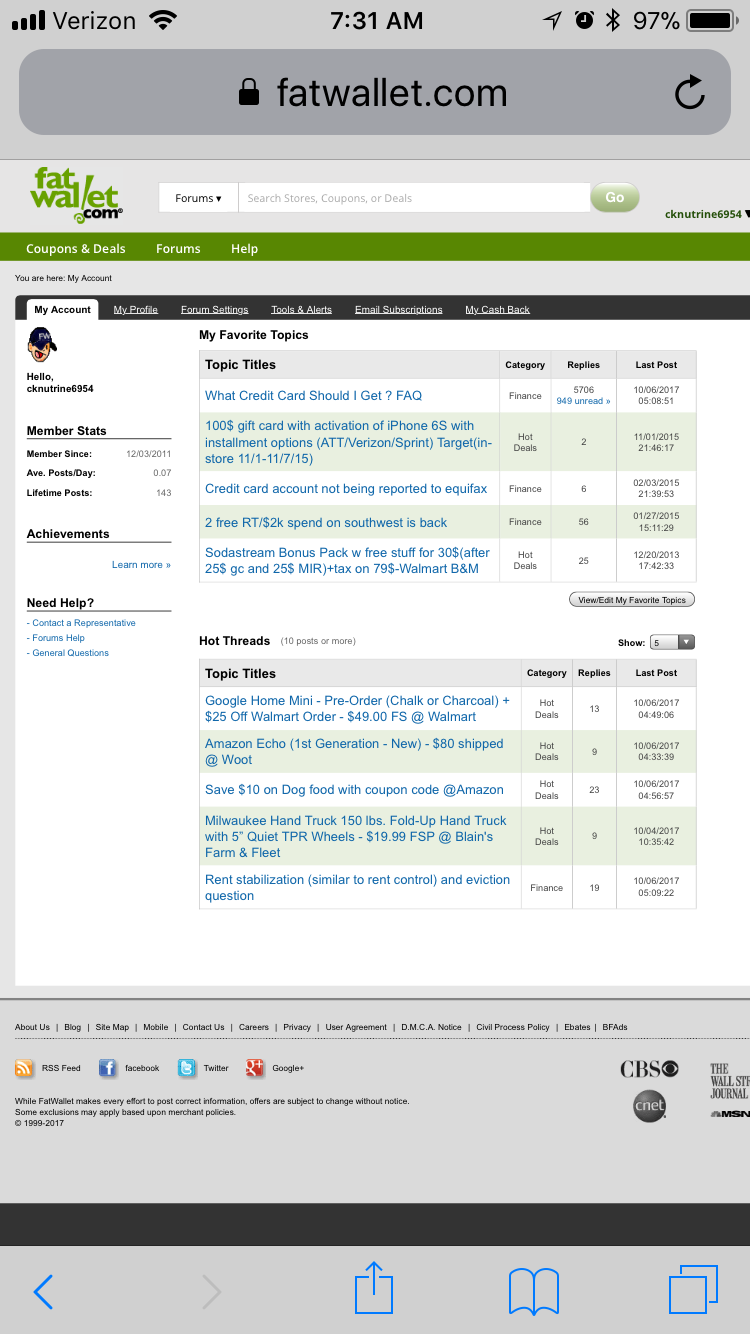Viewport: 750px width, 1334px height.
Task: Open Safari bookmarks book icon
Action: pyautogui.click(x=533, y=1291)
